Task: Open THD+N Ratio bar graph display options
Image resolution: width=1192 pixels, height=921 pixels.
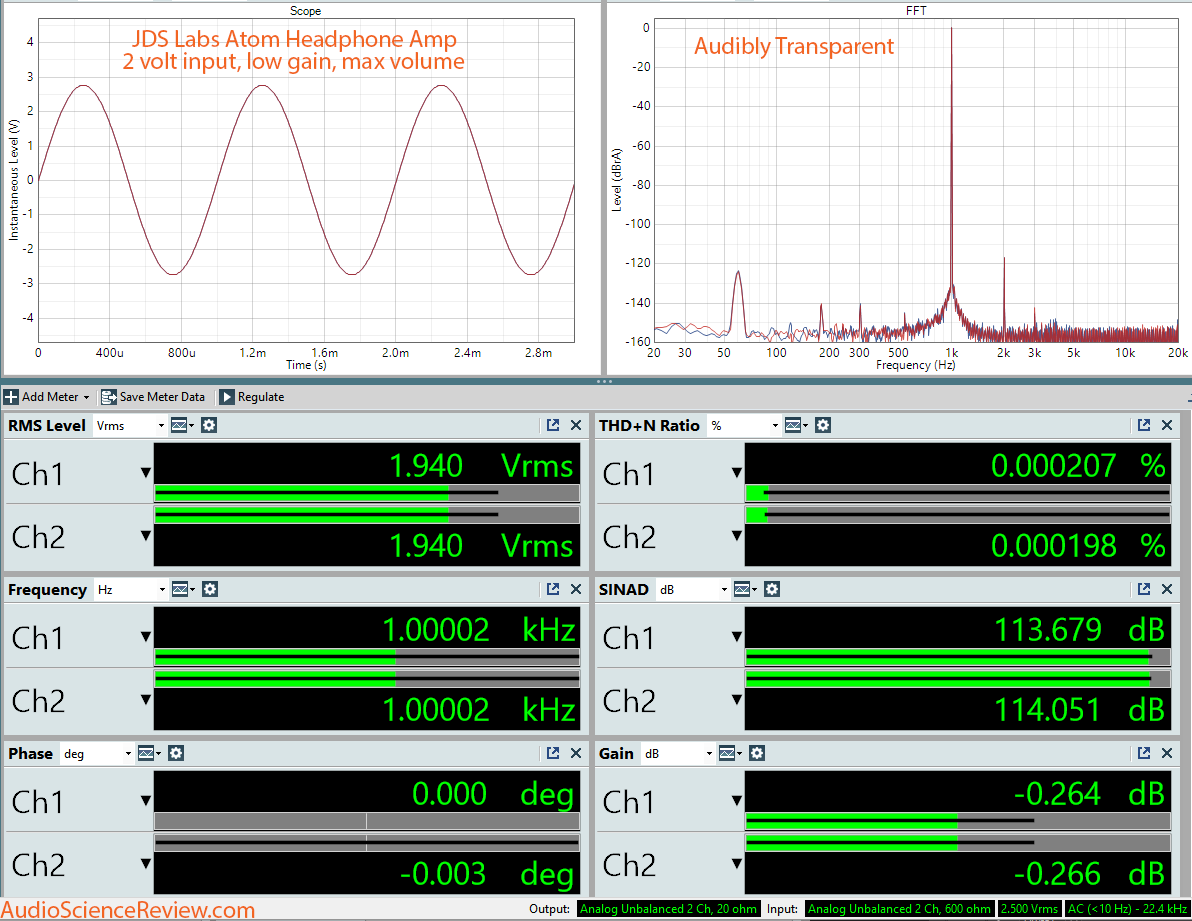Action: tap(796, 426)
